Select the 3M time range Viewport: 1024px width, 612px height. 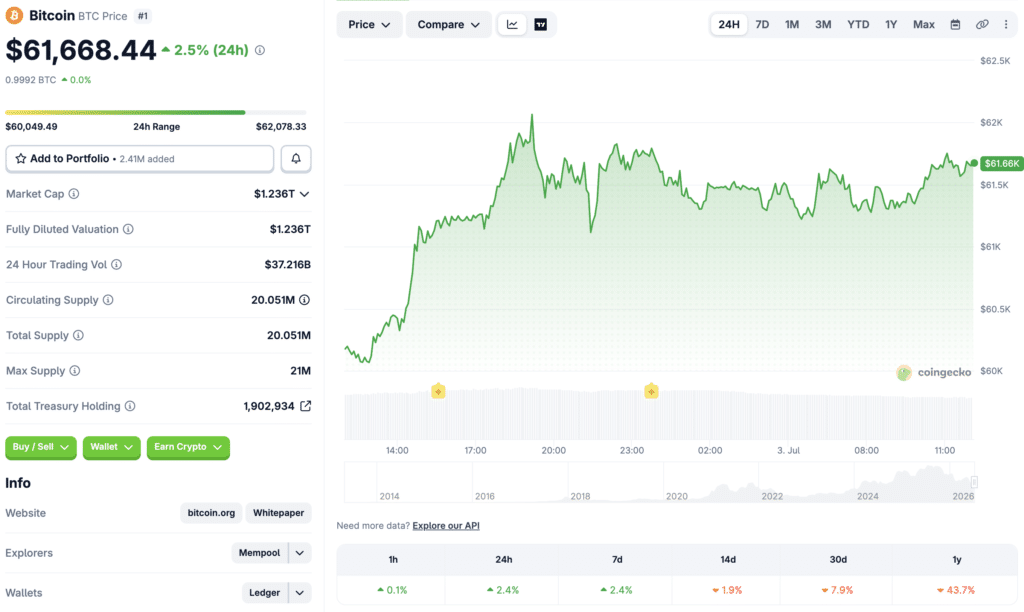pos(823,25)
